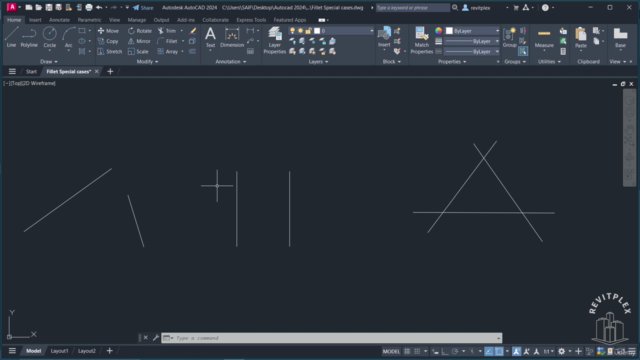Image resolution: width=640 pixels, height=360 pixels.
Task: Activate the Group tool
Action: (x=509, y=37)
